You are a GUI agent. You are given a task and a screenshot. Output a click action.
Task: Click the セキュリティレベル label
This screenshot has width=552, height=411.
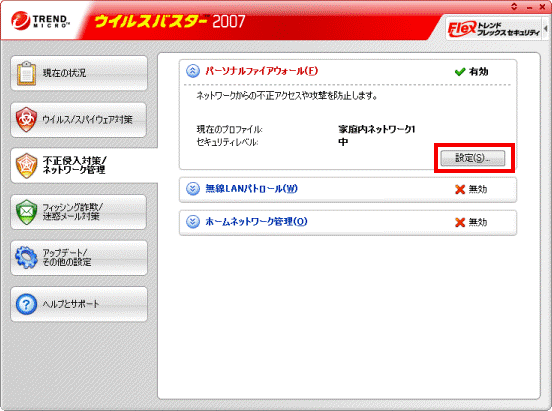click(x=227, y=142)
